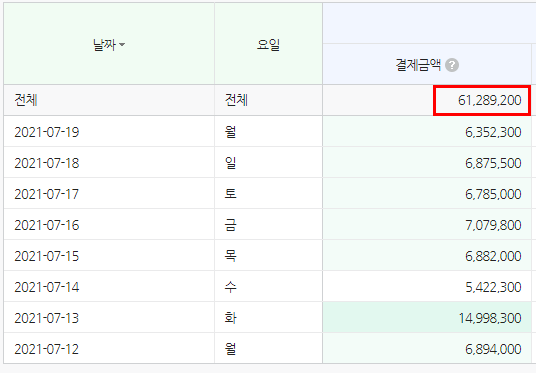Select the 2021-07-16 date cell
The width and height of the screenshot is (536, 373).
coord(109,224)
